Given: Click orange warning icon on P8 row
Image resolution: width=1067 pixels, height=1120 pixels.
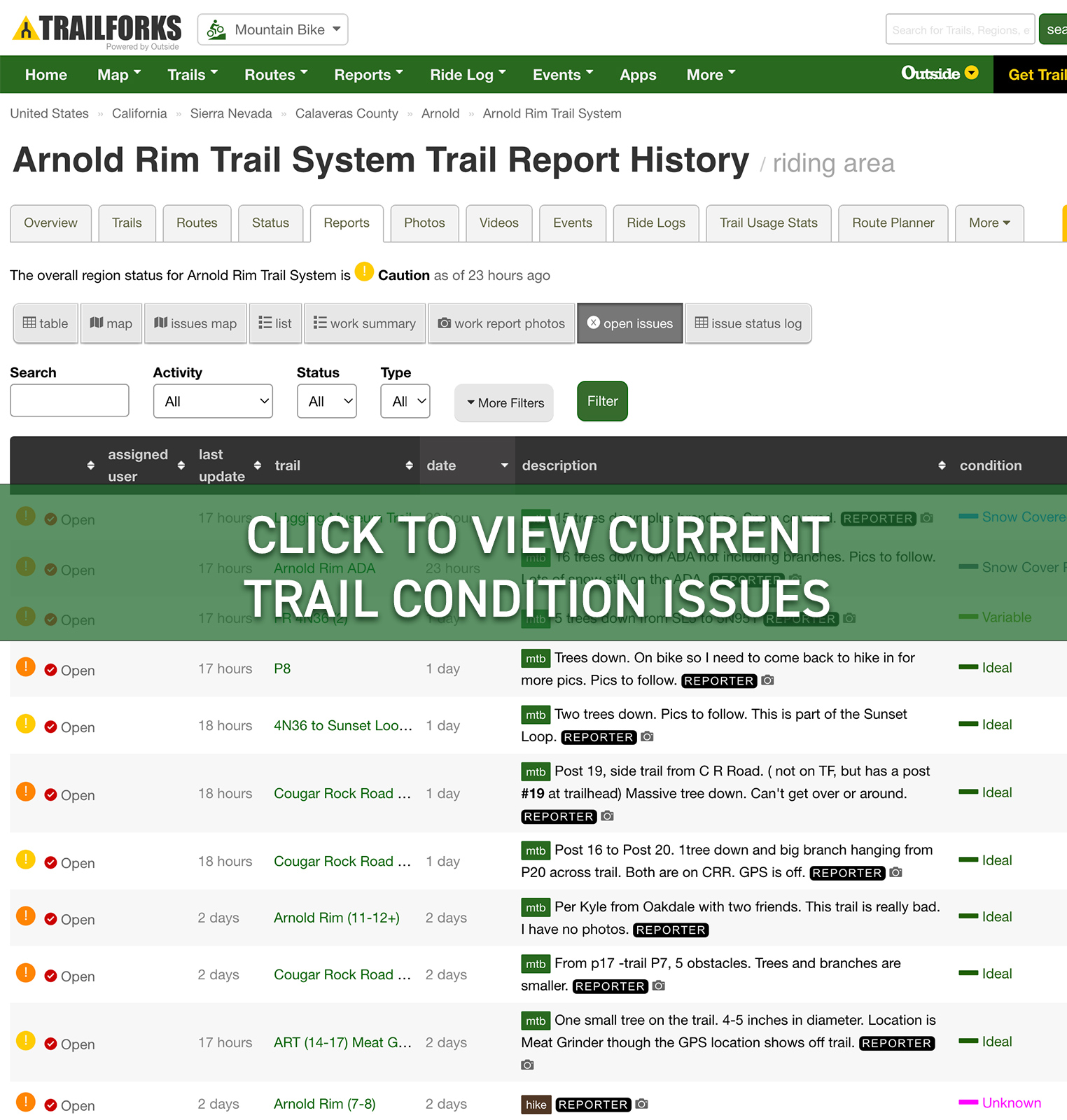Looking at the screenshot, I should point(26,667).
